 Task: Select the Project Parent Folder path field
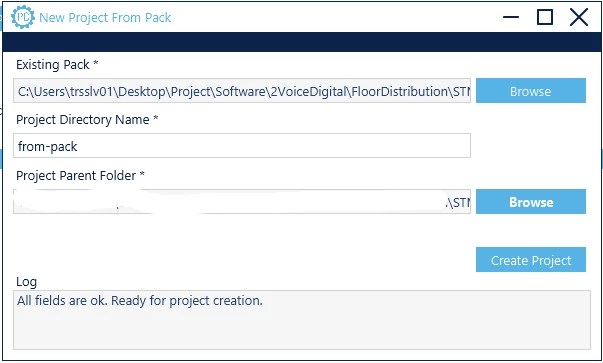[242, 201]
